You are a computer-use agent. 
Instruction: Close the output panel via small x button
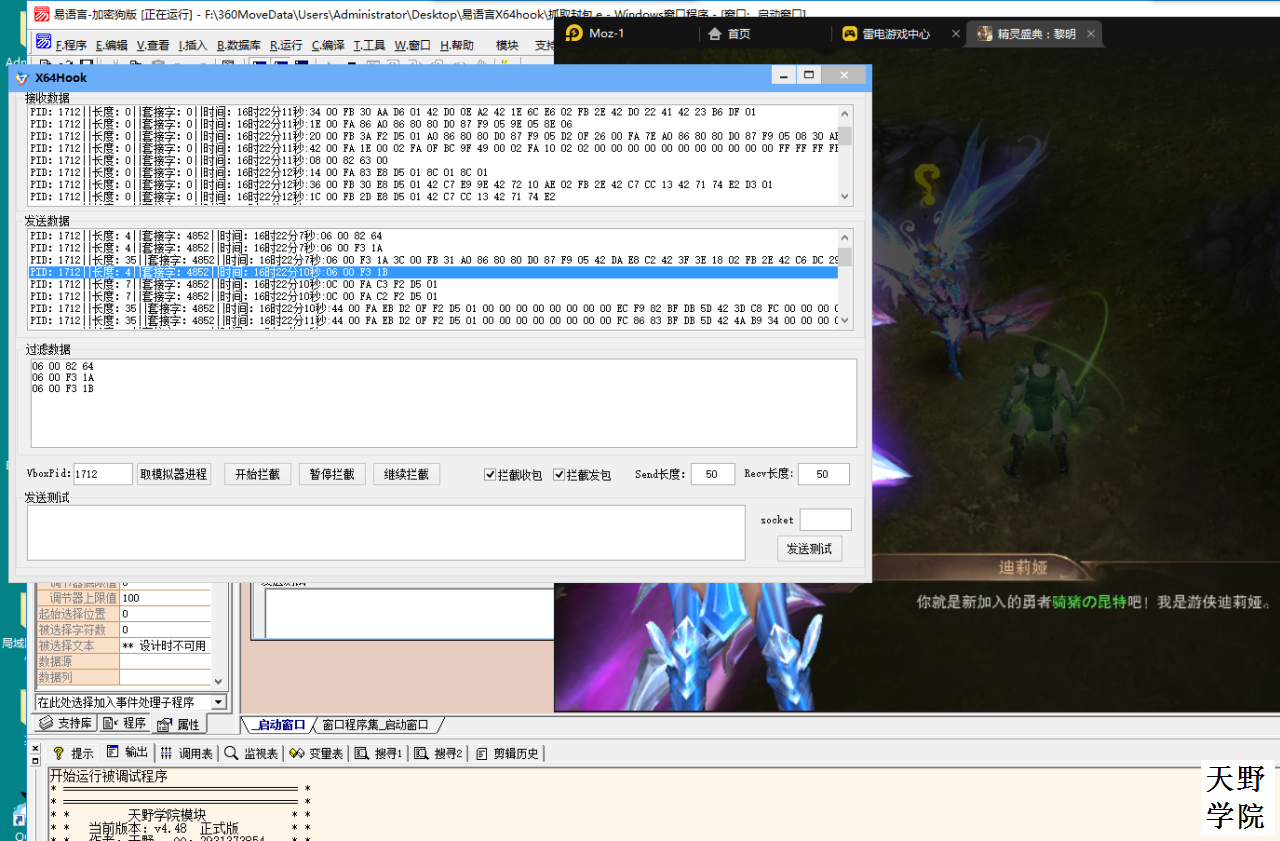click(35, 748)
